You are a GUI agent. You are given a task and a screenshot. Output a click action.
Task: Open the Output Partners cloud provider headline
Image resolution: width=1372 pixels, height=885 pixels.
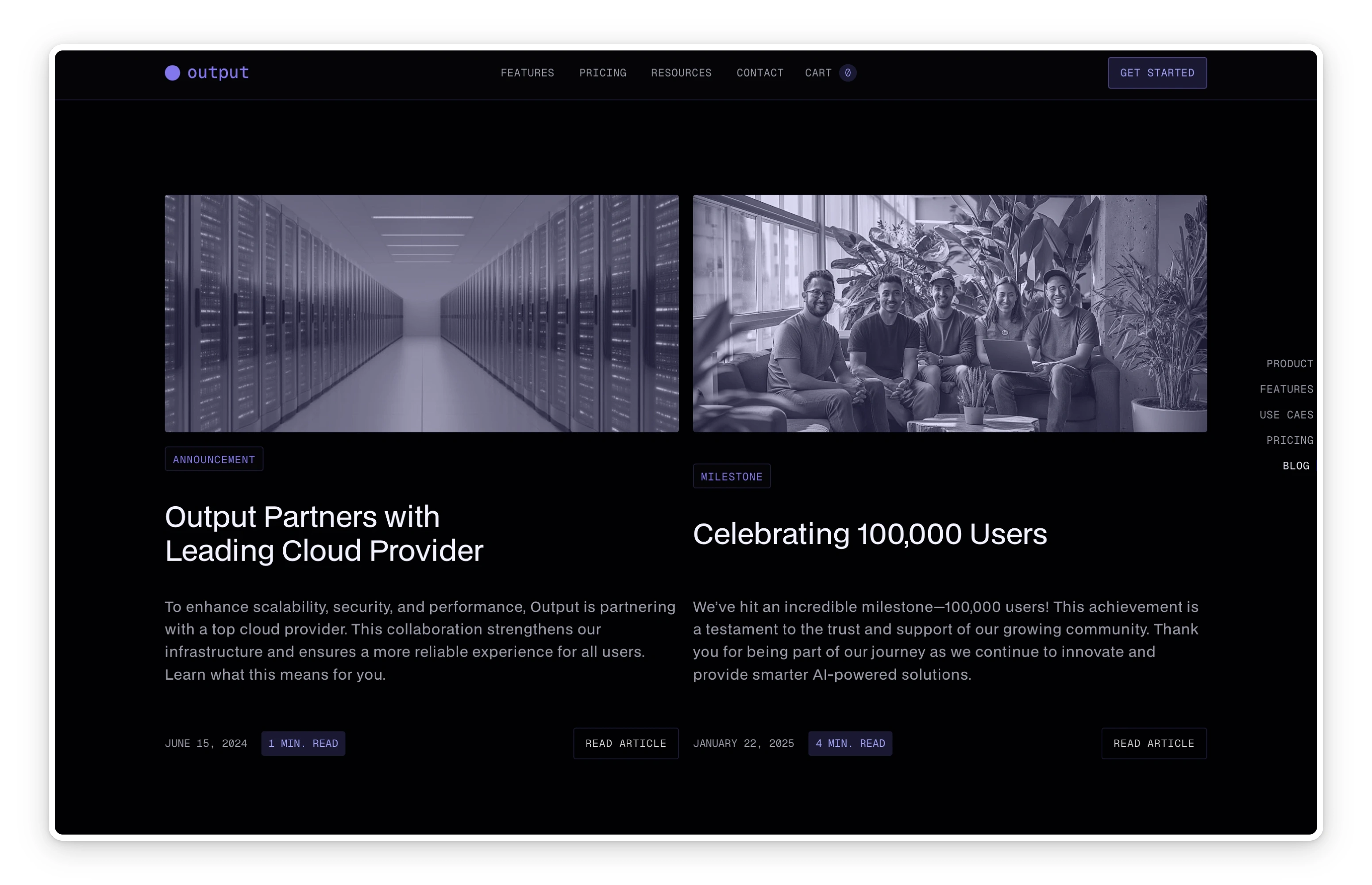(324, 533)
